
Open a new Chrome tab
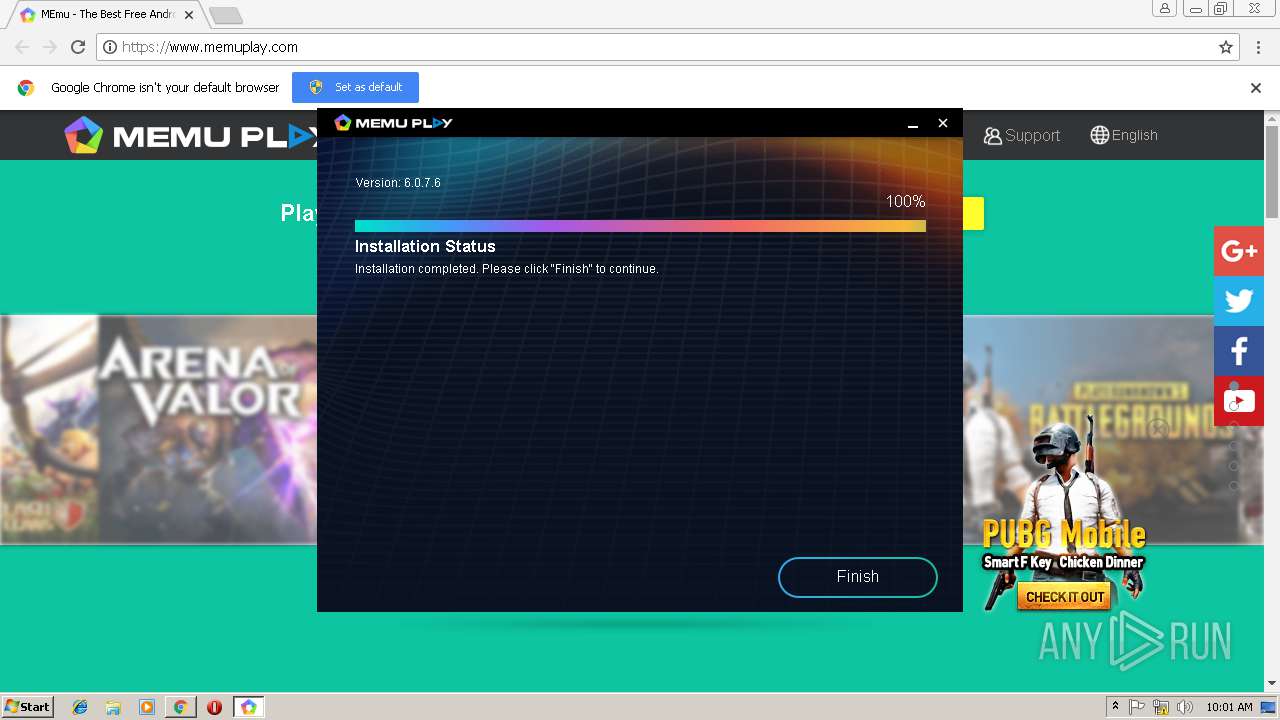tap(226, 15)
